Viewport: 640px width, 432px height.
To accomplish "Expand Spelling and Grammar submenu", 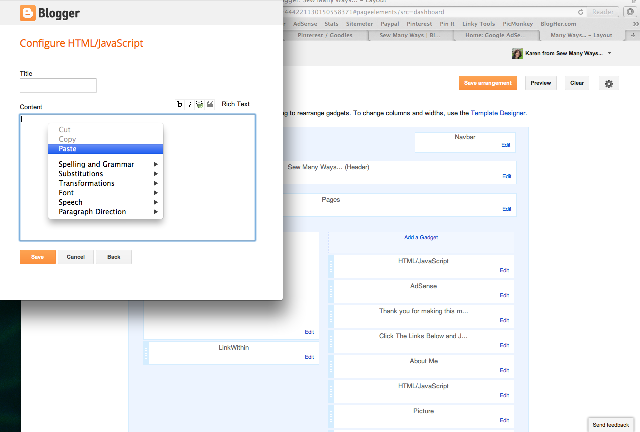I will [x=105, y=164].
